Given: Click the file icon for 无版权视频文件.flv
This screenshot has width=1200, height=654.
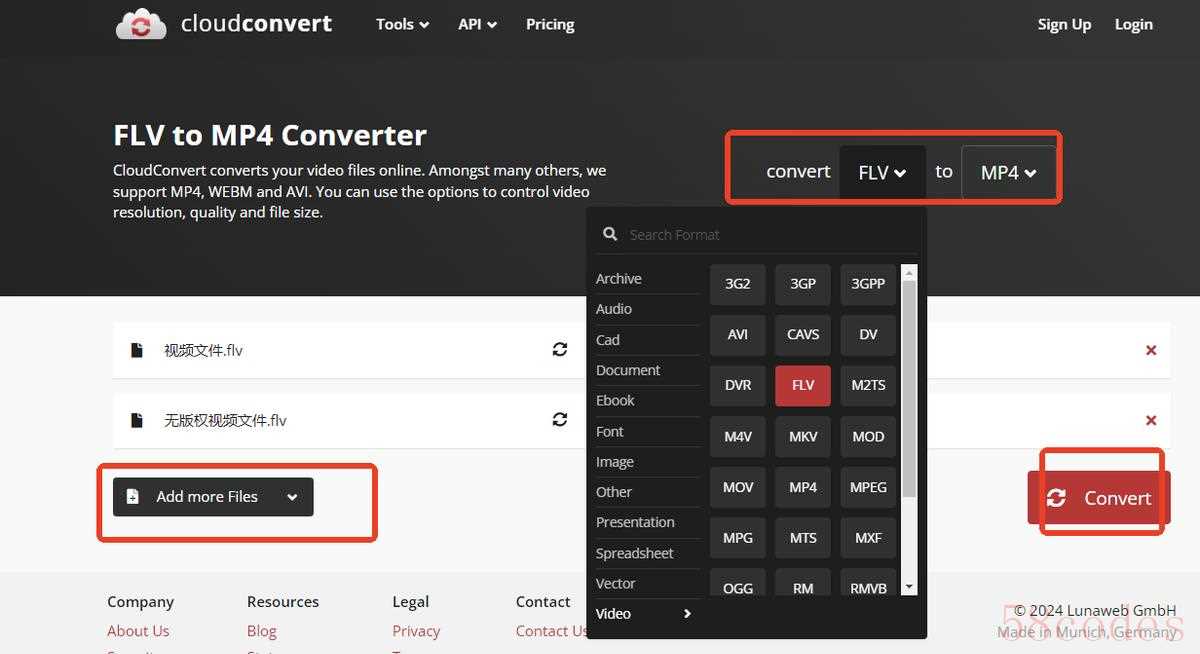Looking at the screenshot, I should click(137, 420).
